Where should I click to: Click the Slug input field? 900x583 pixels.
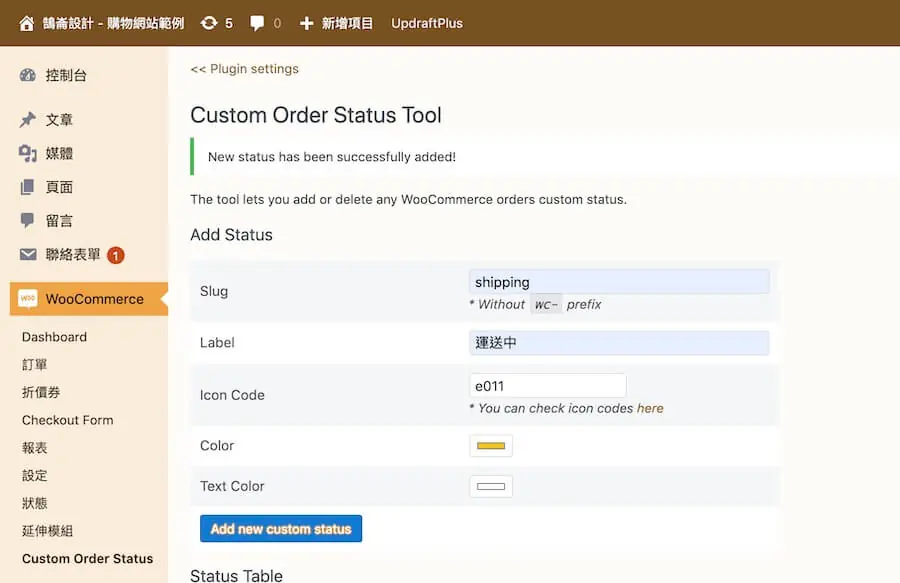click(619, 282)
